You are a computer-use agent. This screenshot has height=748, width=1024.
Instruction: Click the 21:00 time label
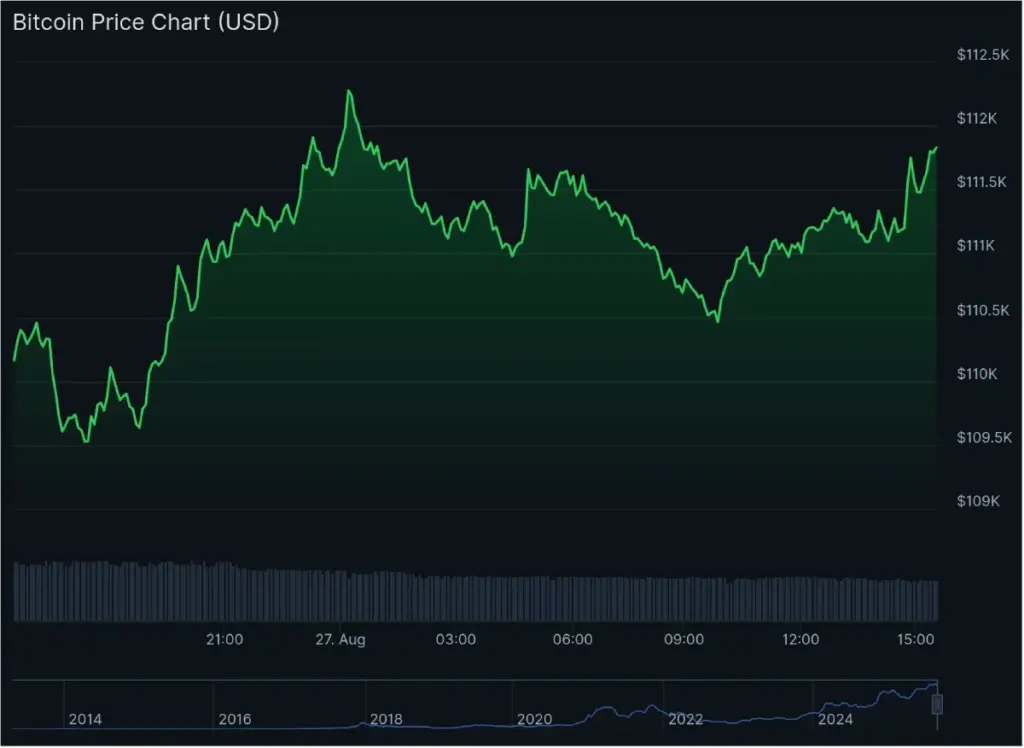225,640
